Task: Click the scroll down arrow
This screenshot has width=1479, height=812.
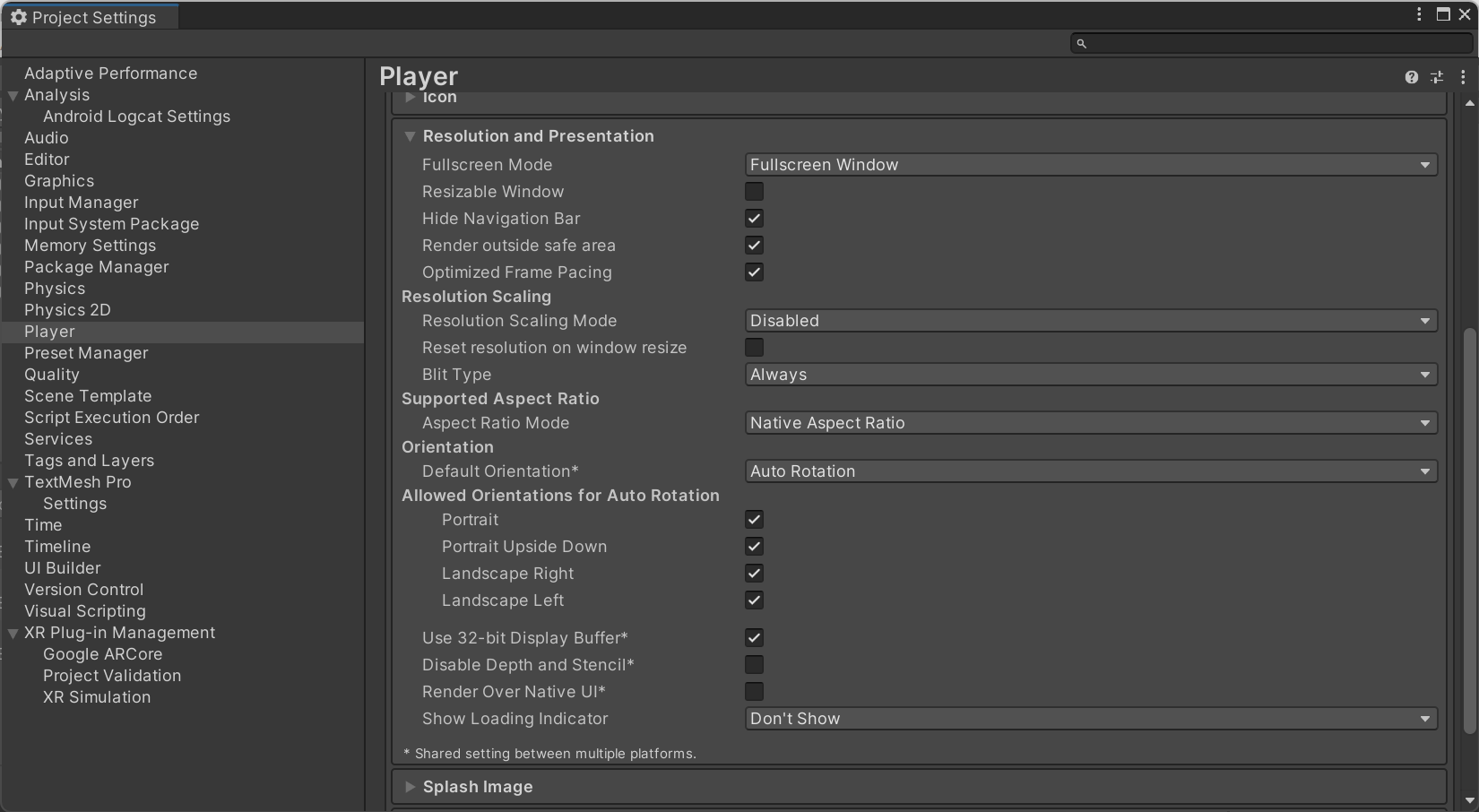Action: [x=1469, y=800]
